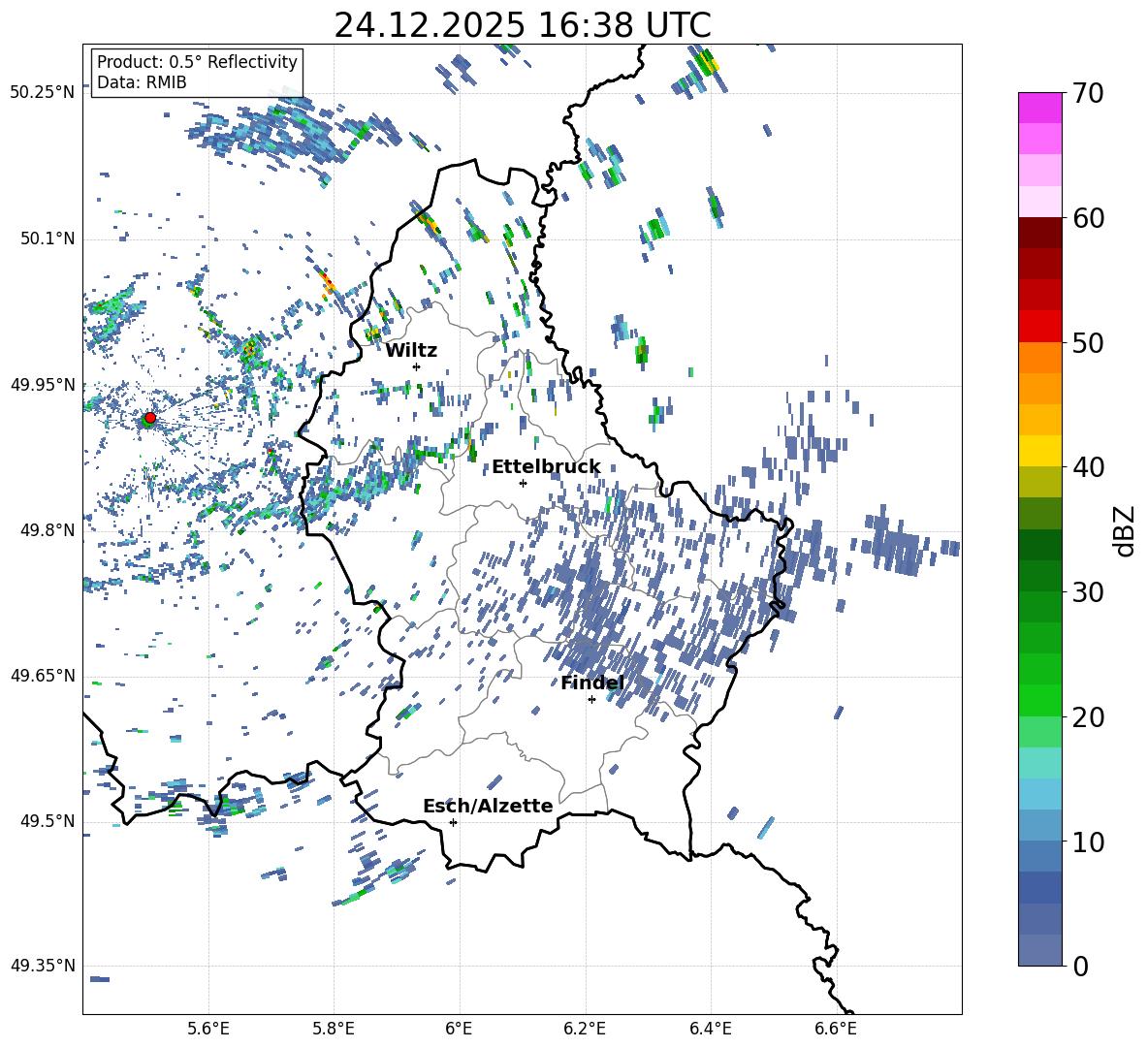This screenshot has height=1048, width=1148.
Task: Click the 6°E longitude label
Action: pyautogui.click(x=459, y=1029)
